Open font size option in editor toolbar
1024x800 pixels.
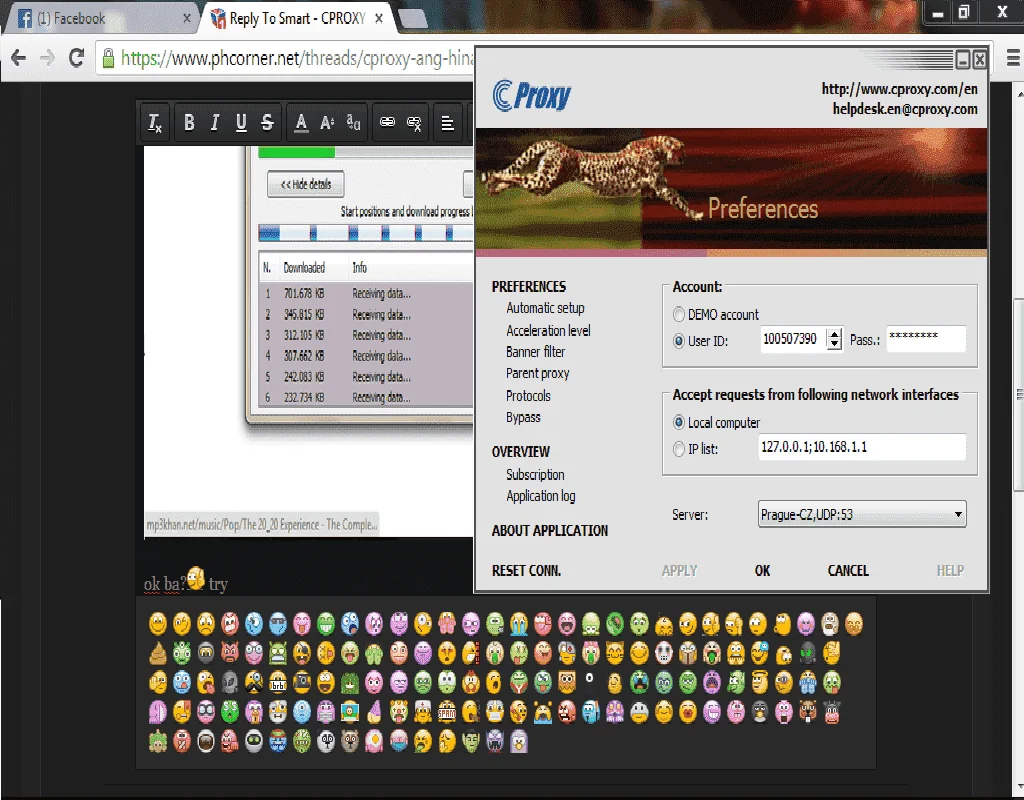pos(327,122)
